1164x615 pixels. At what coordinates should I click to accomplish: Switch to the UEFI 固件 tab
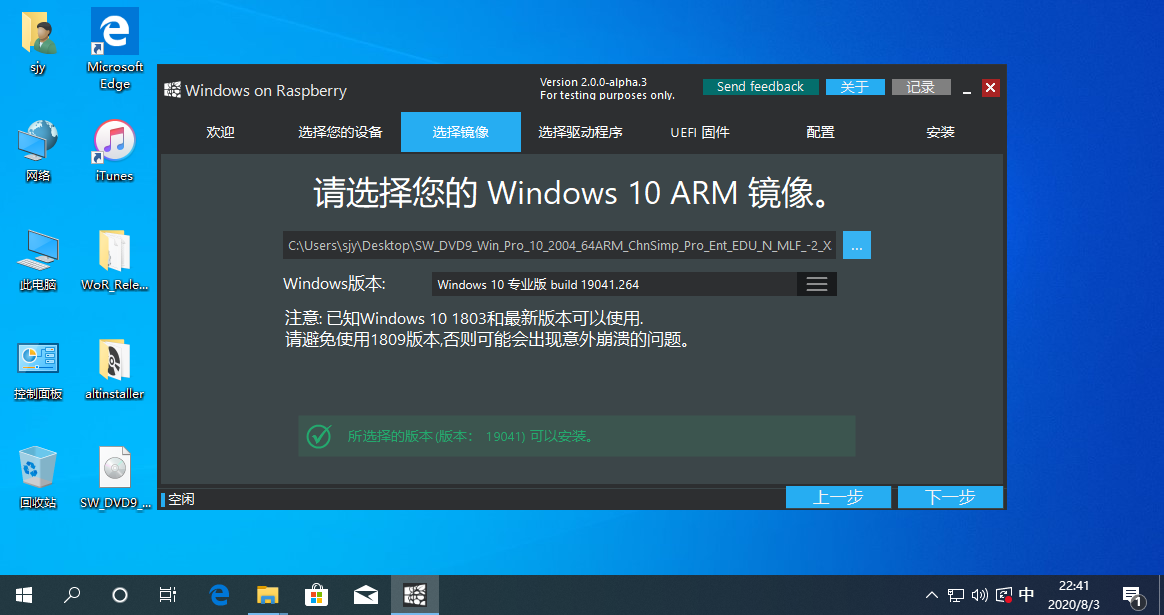[700, 132]
